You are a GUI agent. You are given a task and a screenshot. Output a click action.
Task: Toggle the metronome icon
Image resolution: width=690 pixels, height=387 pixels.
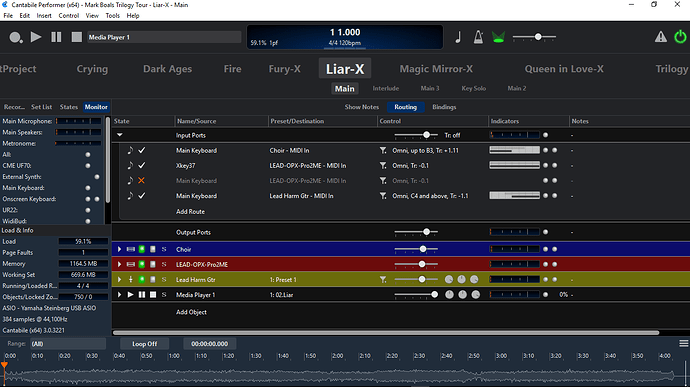click(478, 37)
